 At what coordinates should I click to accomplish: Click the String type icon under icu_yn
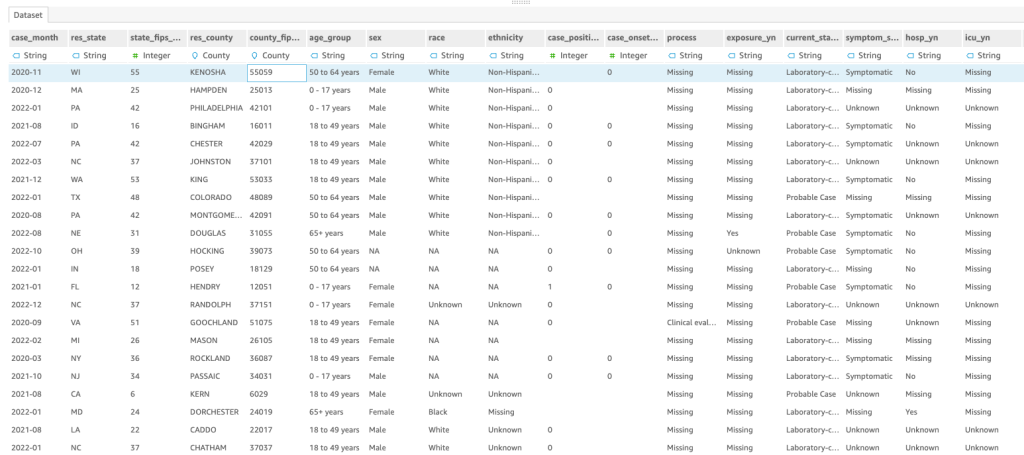970,55
